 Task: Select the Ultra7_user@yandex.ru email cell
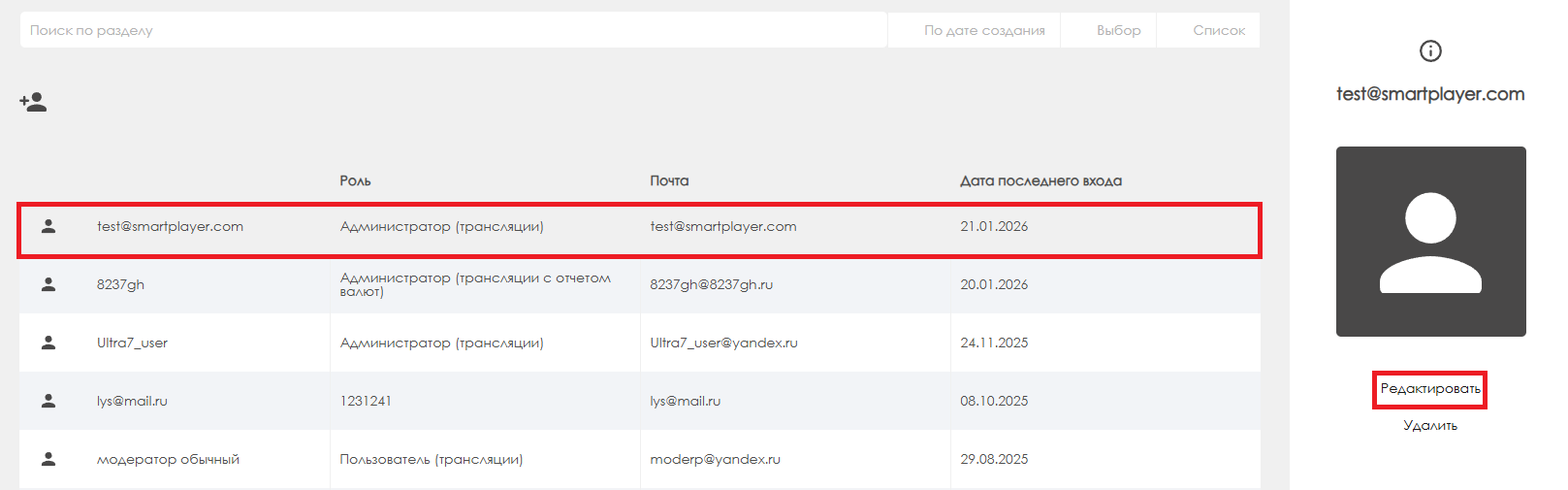pyautogui.click(x=723, y=343)
